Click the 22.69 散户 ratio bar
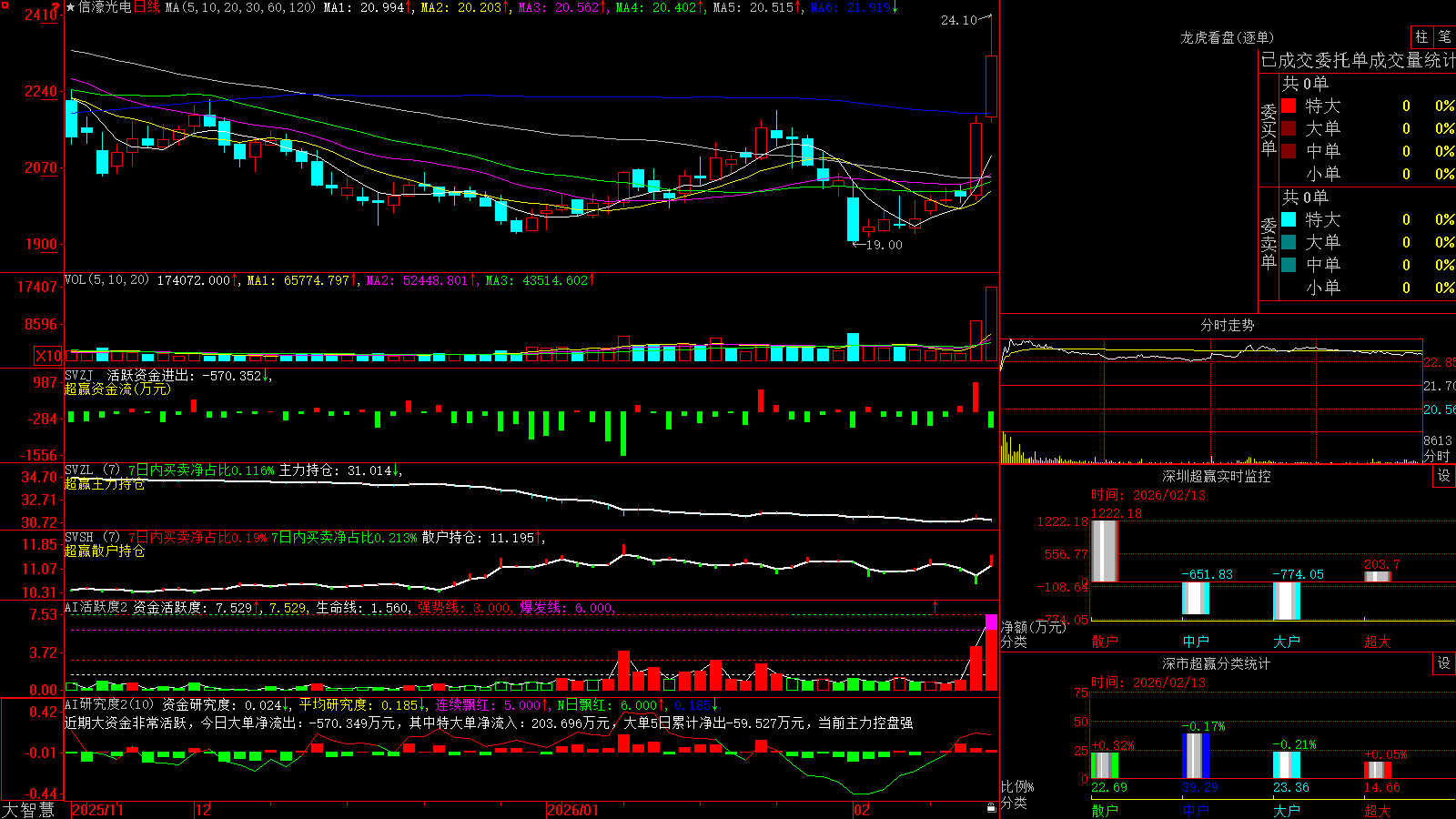Image resolution: width=1456 pixels, height=819 pixels. coord(1104,765)
